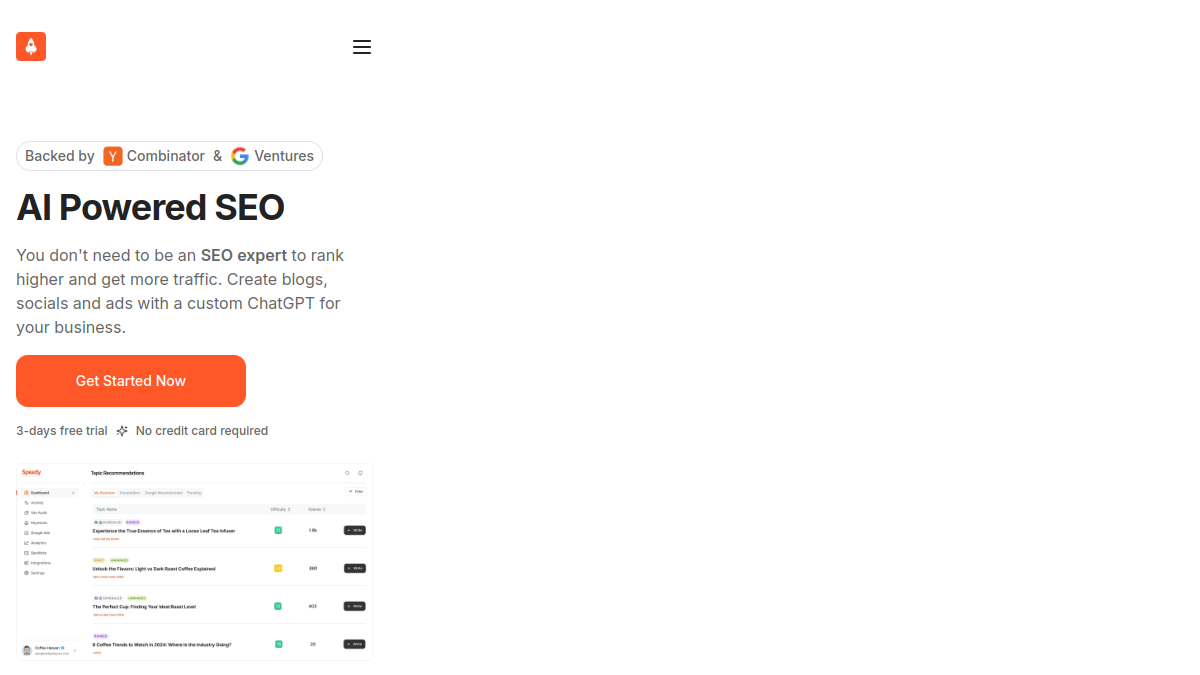Sort by the Difficulty column header
Image resolution: width=1200 pixels, height=675 pixels.
tap(280, 509)
